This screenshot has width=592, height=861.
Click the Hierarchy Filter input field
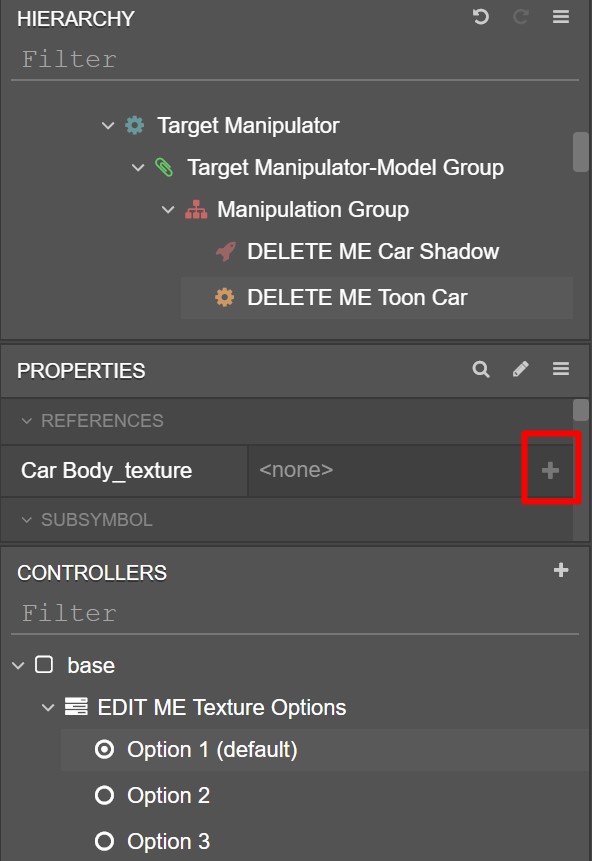[295, 59]
